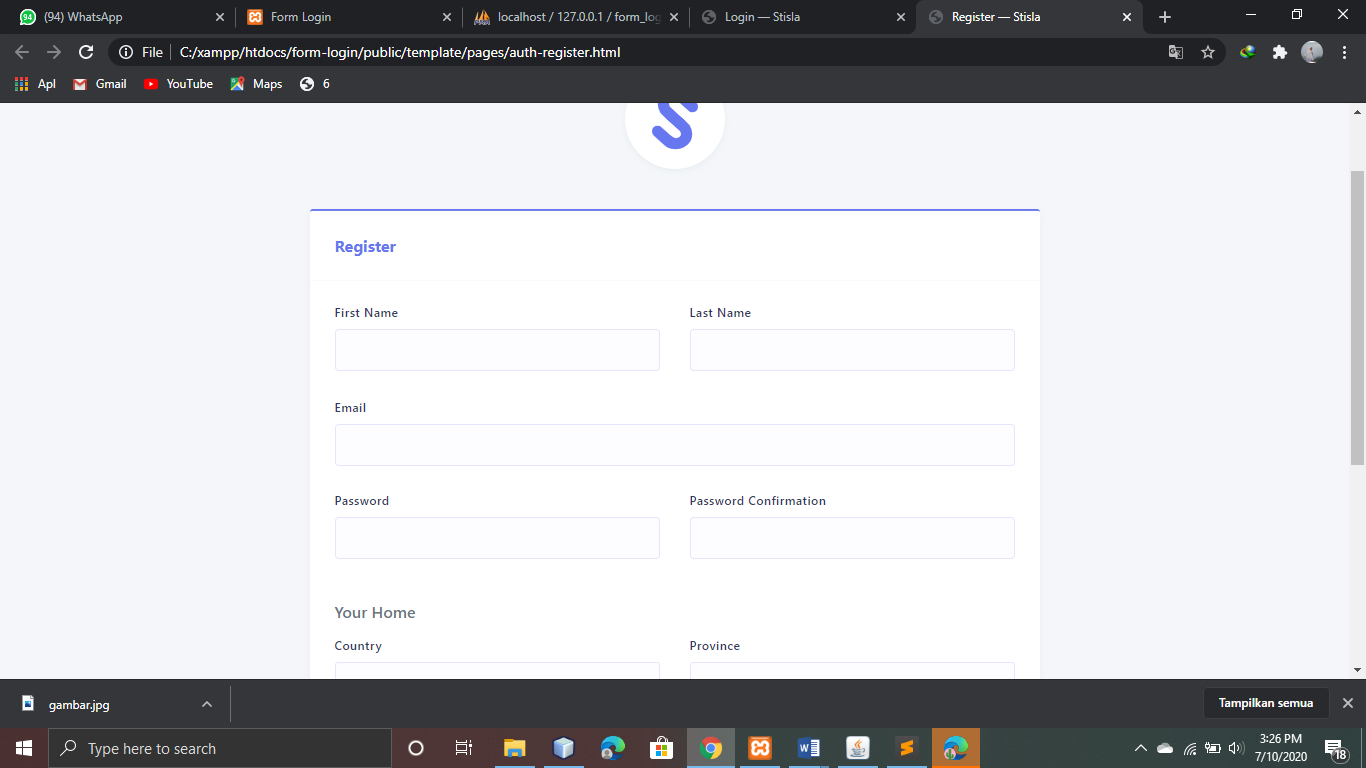Show hidden system tray icons
The width and height of the screenshot is (1366, 768).
[1140, 748]
